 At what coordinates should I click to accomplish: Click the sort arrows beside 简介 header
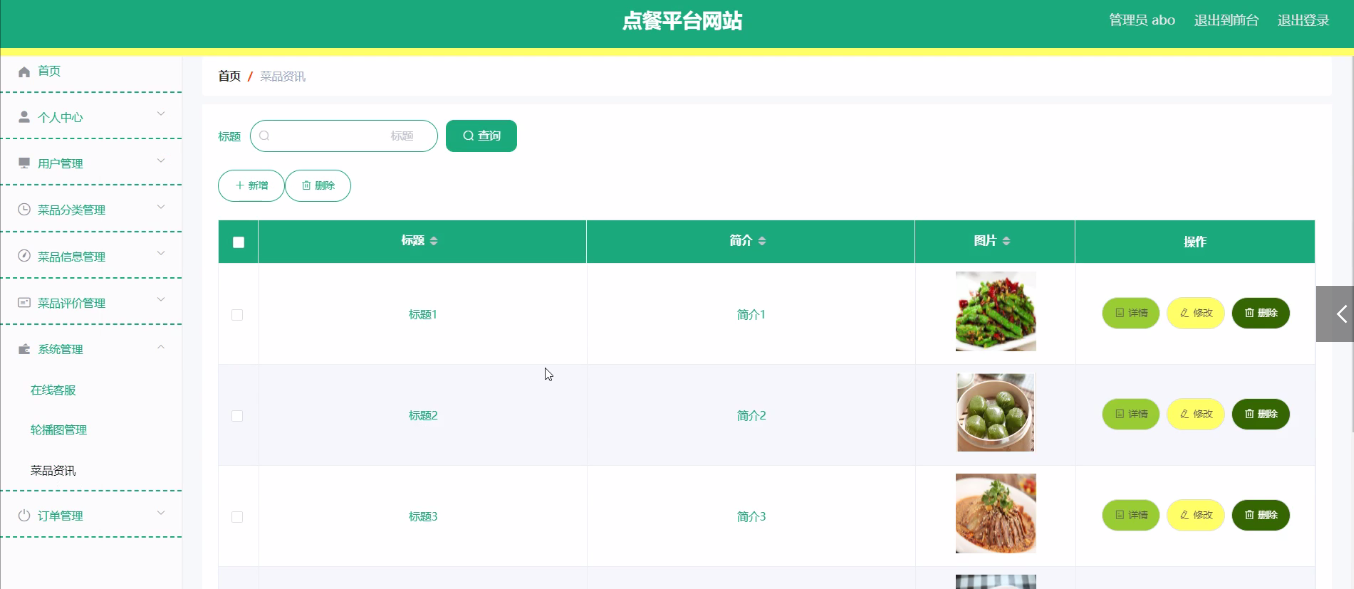(x=762, y=241)
